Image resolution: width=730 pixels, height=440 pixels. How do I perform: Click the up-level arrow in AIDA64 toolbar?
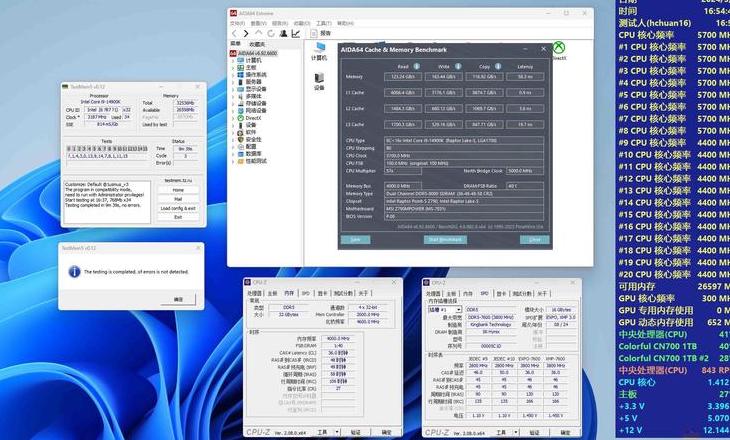(258, 34)
